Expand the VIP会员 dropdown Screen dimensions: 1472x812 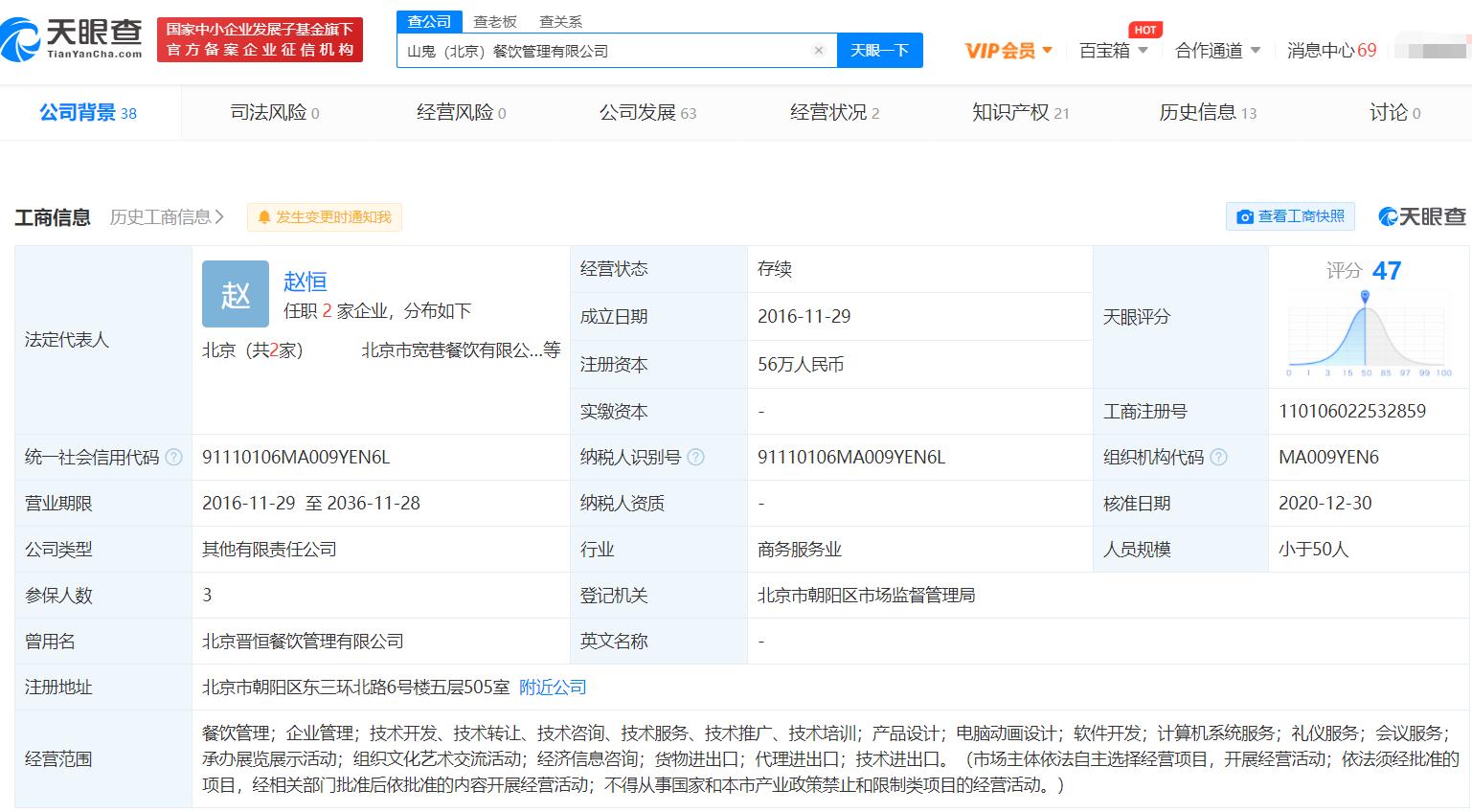pyautogui.click(x=1008, y=51)
